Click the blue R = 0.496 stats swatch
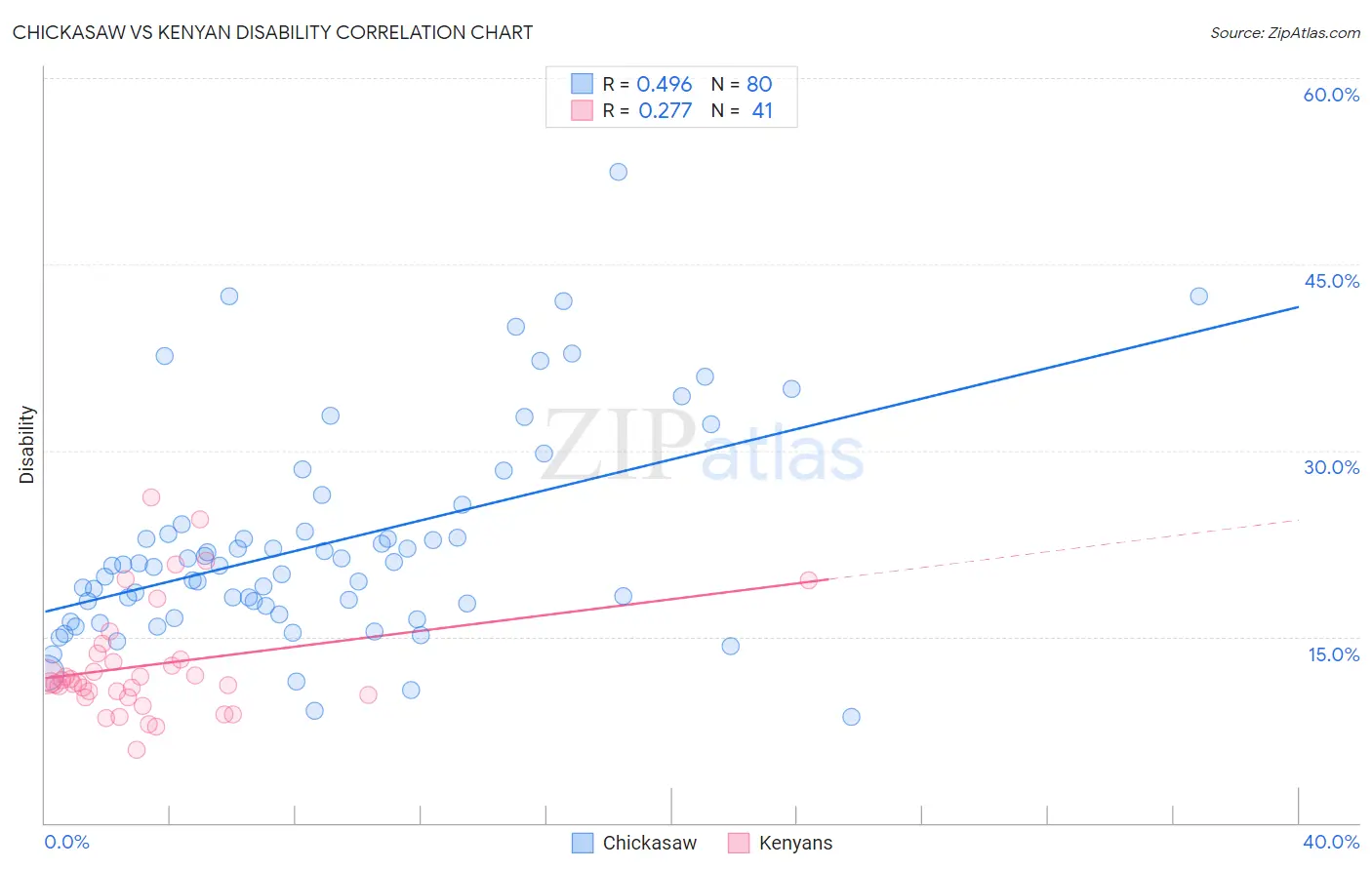This screenshot has width=1372, height=870. pyautogui.click(x=583, y=84)
